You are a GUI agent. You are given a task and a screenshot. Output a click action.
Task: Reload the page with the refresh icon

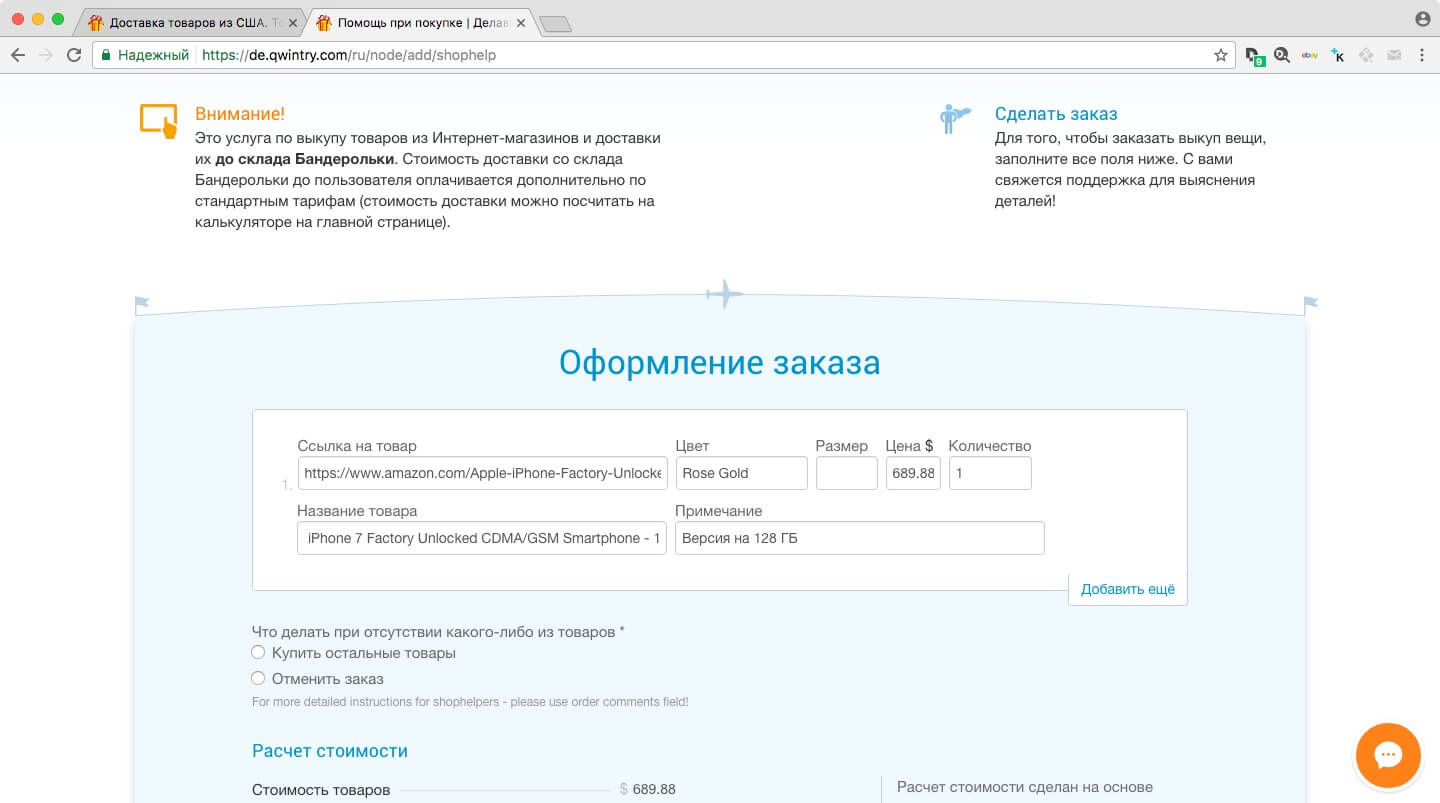pyautogui.click(x=74, y=56)
